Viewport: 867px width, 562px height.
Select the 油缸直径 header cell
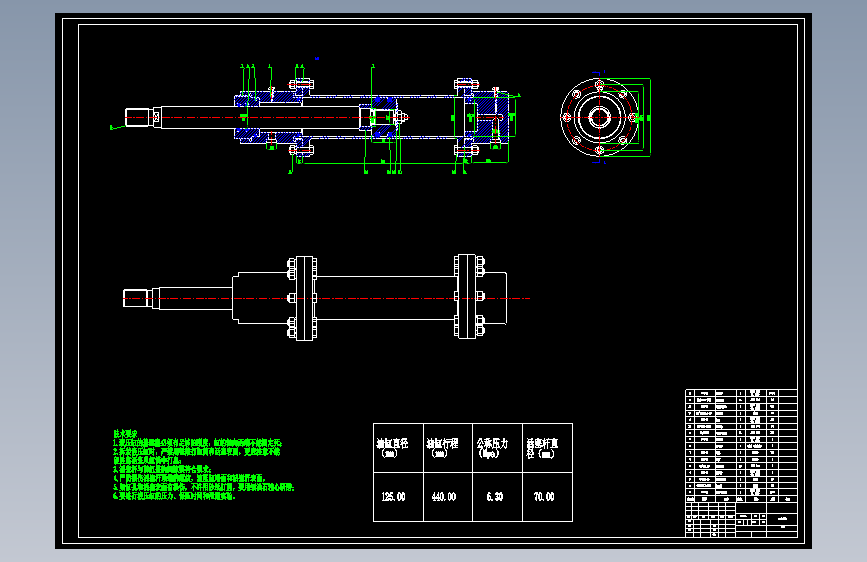coord(398,448)
